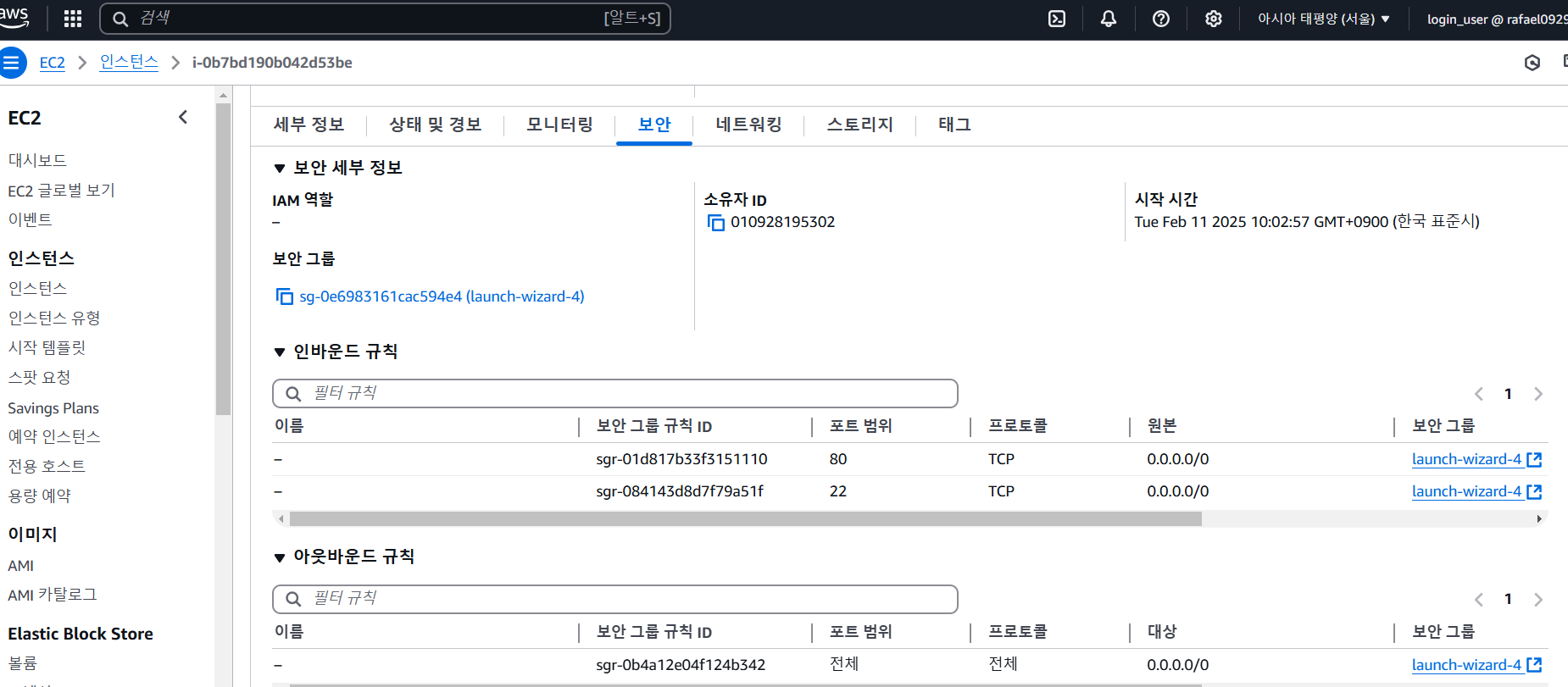Switch to the 상태 및 경보 tab

(436, 125)
